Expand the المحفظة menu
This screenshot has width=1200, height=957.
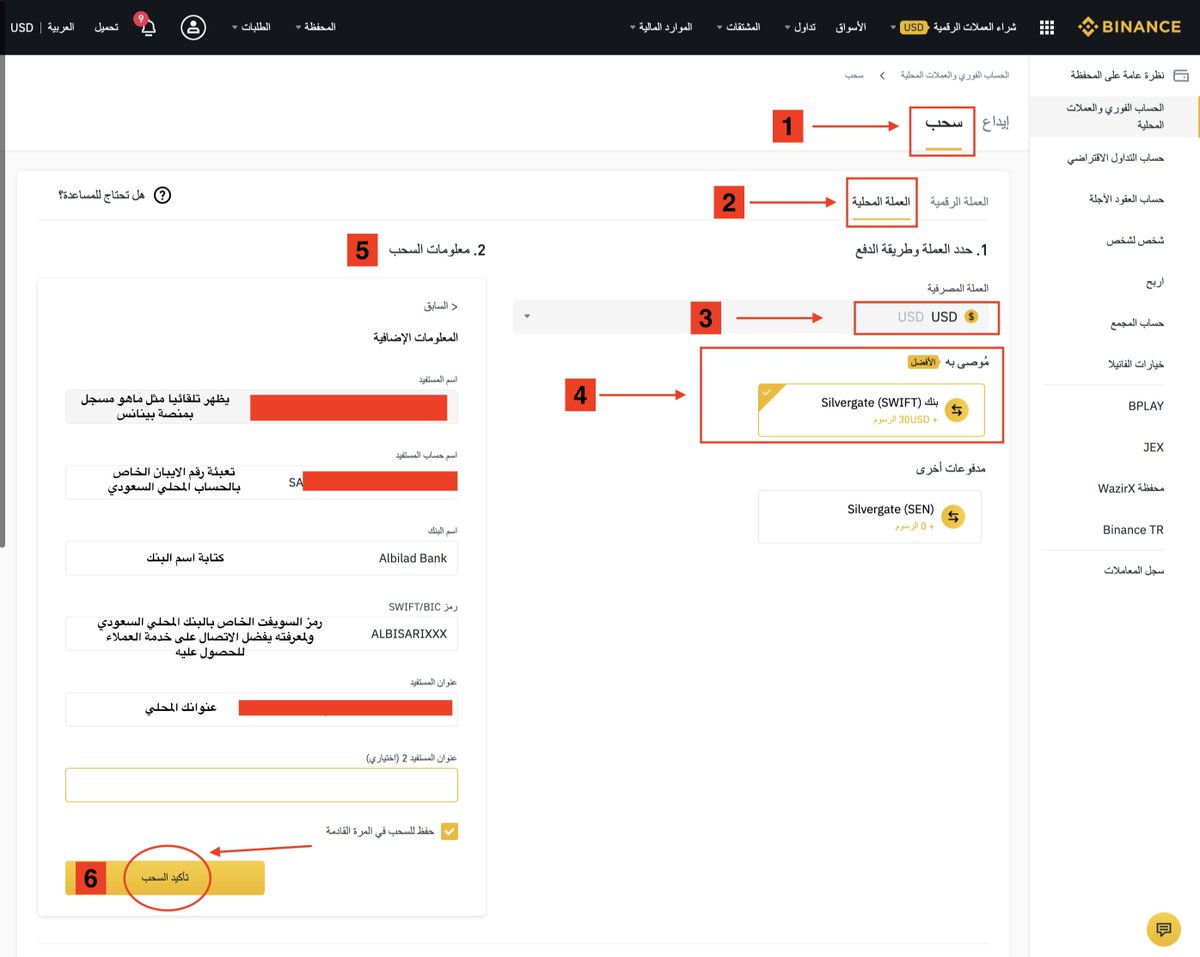click(315, 27)
